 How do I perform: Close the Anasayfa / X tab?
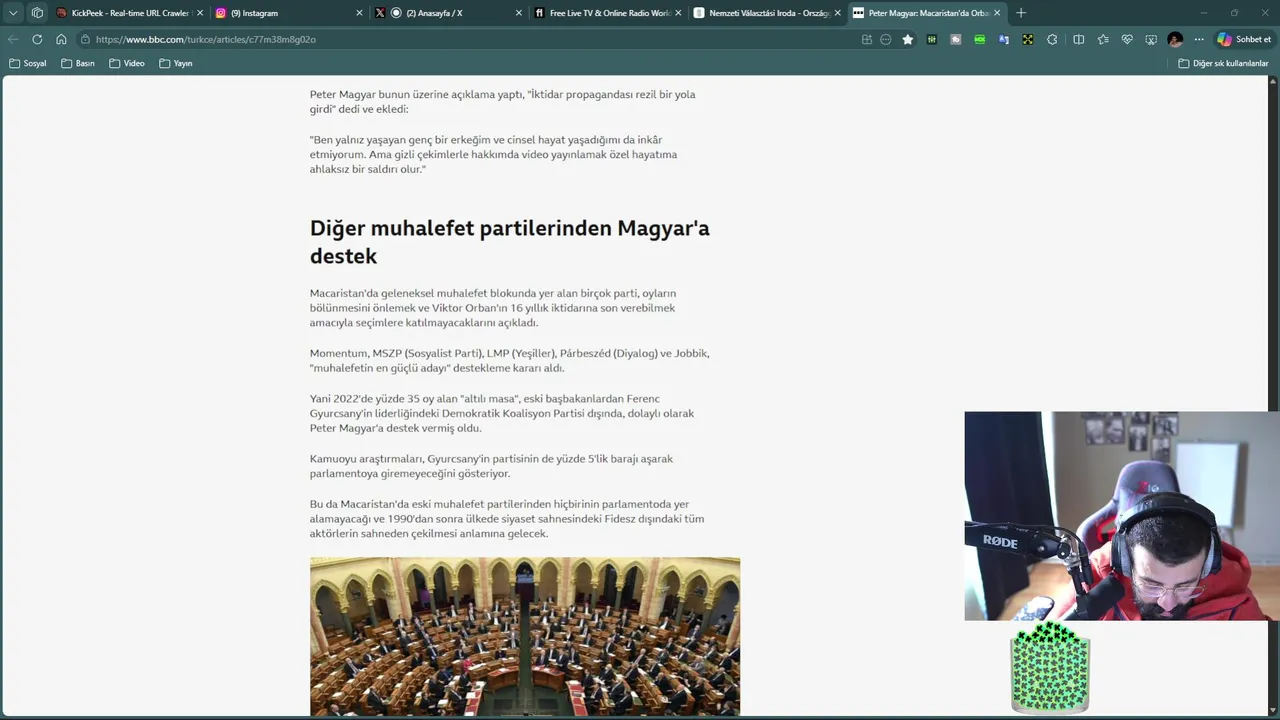[x=519, y=13]
